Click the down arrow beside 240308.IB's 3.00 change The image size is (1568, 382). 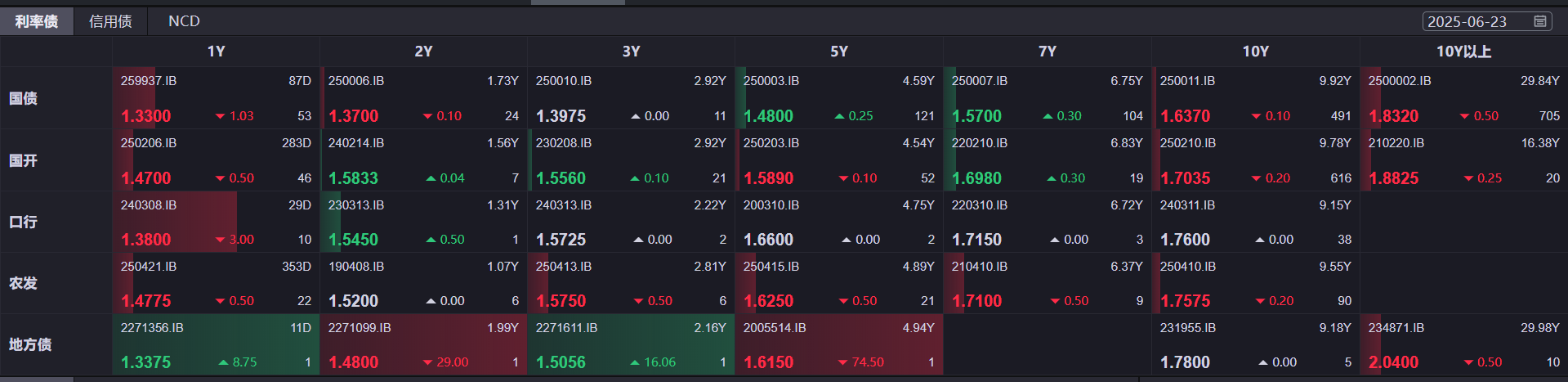coord(220,240)
